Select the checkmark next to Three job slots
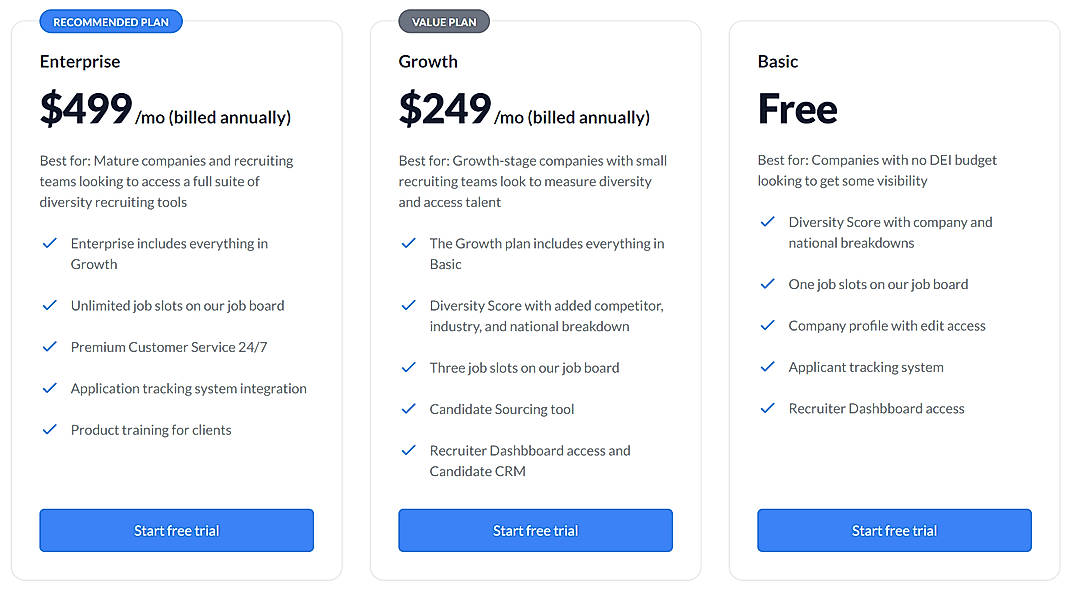1070x592 pixels. 409,367
